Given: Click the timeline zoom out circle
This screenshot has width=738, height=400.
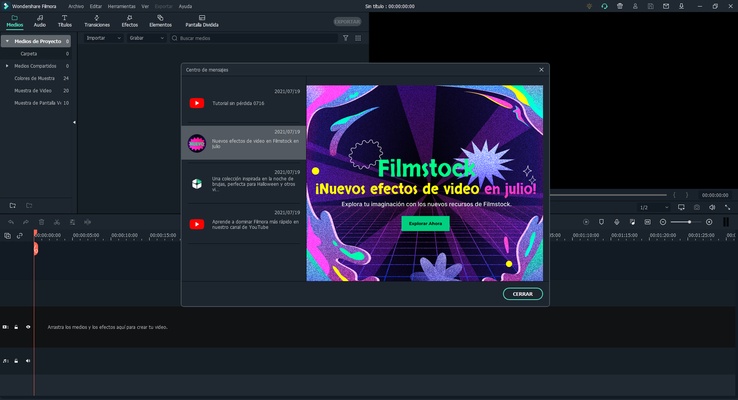Looking at the screenshot, I should click(x=663, y=222).
